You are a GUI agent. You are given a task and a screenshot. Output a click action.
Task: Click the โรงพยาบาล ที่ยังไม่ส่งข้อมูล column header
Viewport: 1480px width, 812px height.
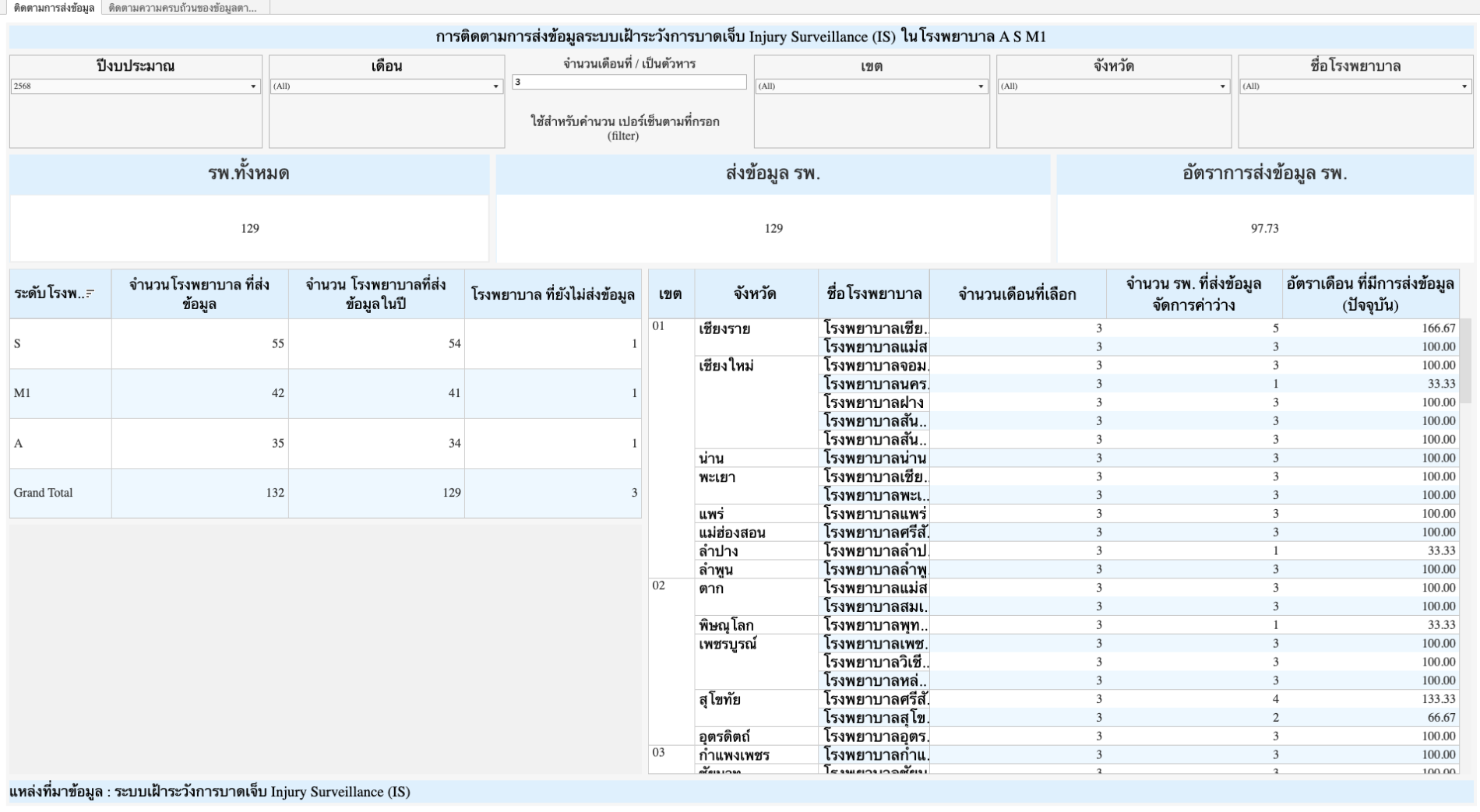point(553,294)
